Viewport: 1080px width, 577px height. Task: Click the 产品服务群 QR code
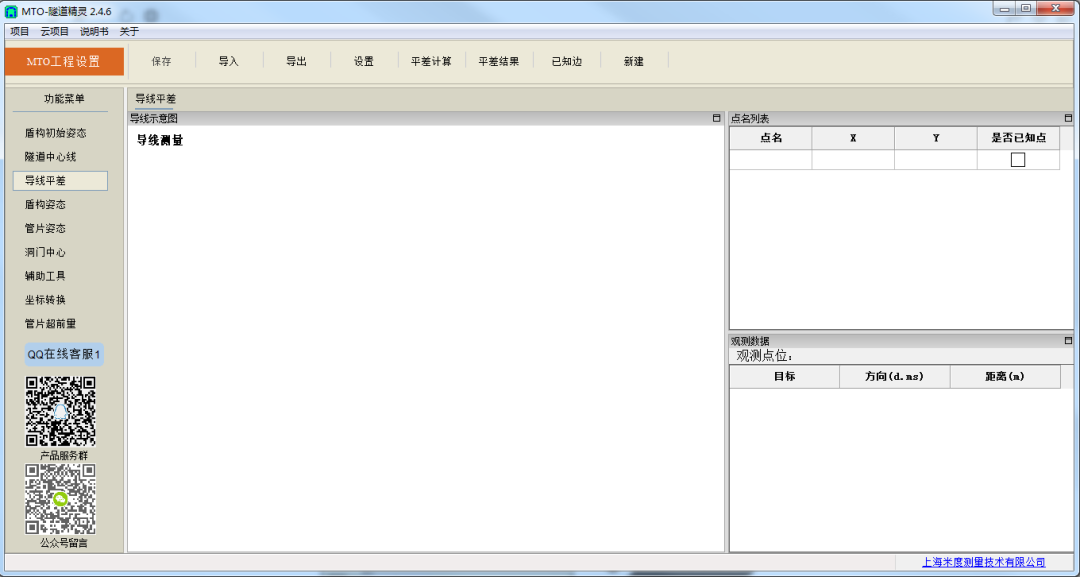pyautogui.click(x=61, y=411)
